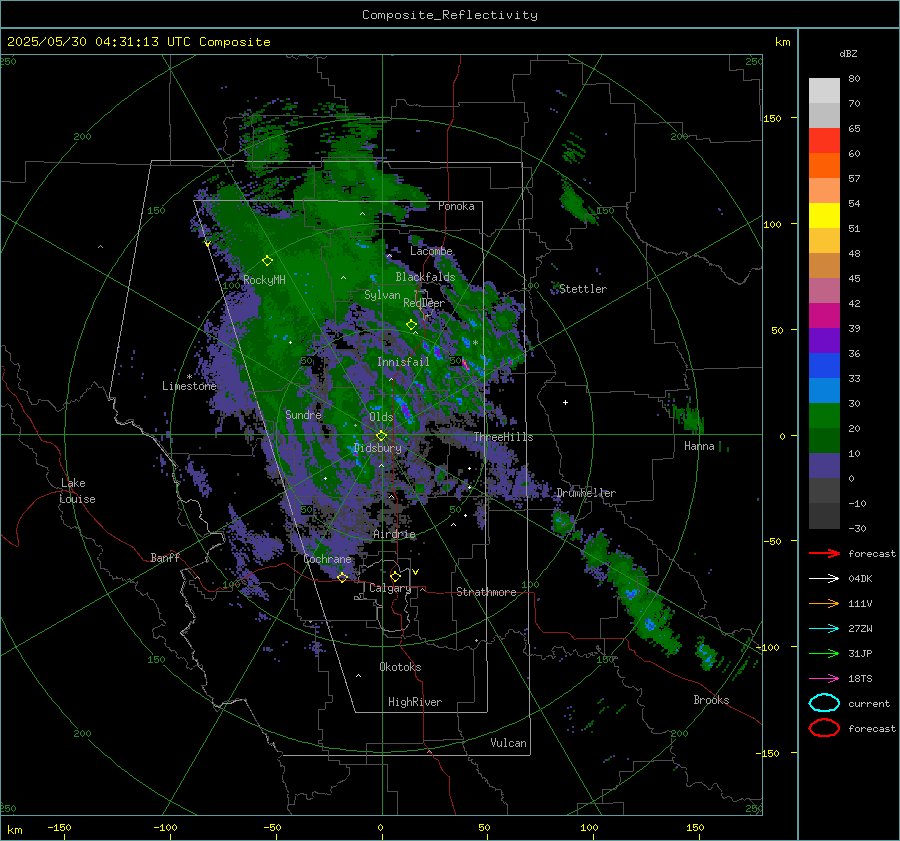Click the Strathmore label
The width and height of the screenshot is (900, 841).
[486, 592]
